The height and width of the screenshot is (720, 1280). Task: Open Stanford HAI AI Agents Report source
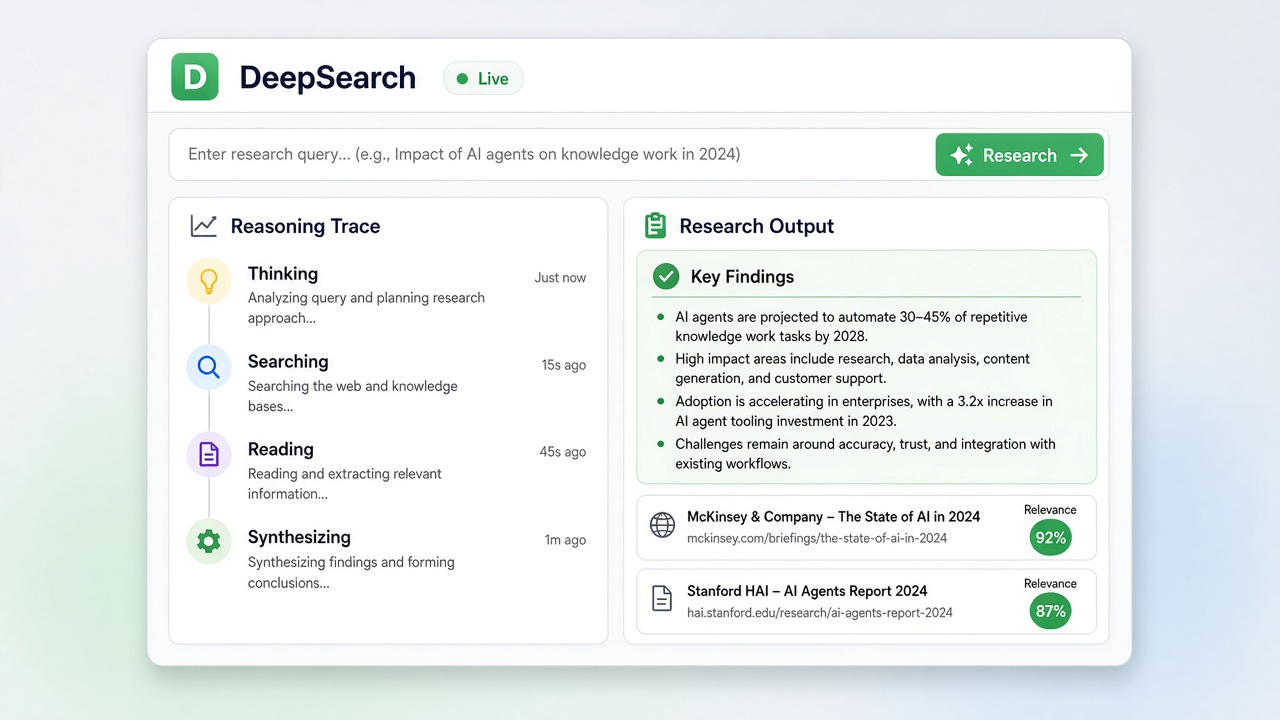point(867,601)
